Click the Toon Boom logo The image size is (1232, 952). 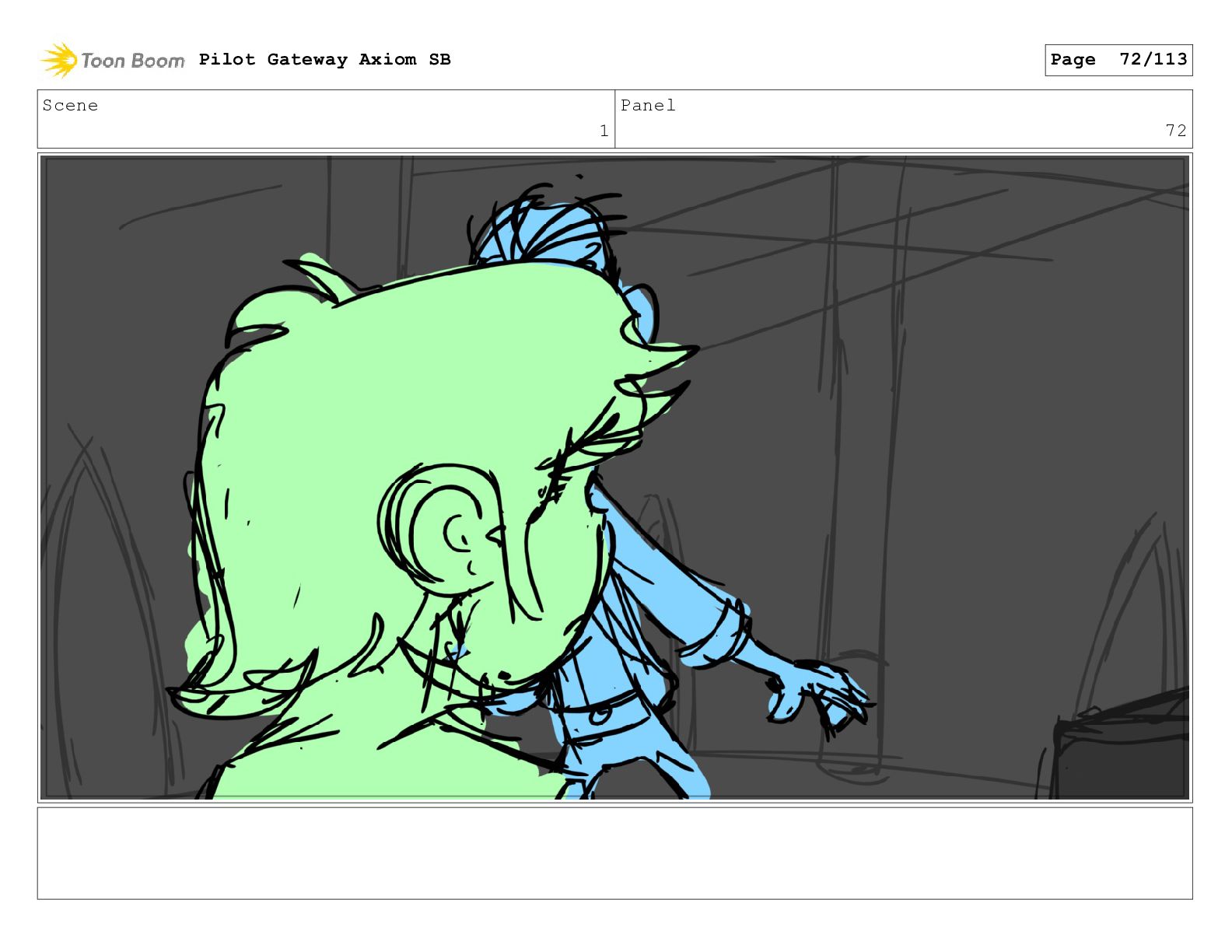point(112,60)
